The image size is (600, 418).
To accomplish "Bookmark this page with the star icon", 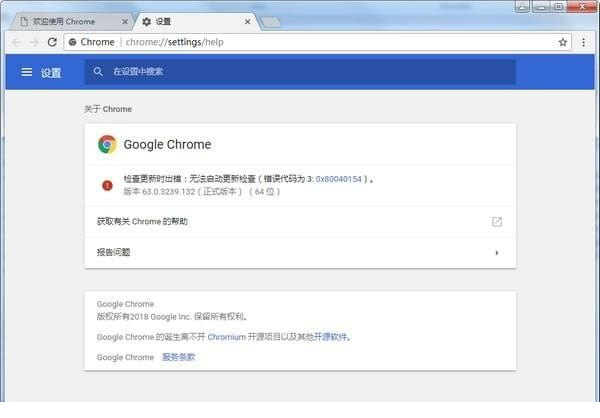I will click(x=562, y=42).
